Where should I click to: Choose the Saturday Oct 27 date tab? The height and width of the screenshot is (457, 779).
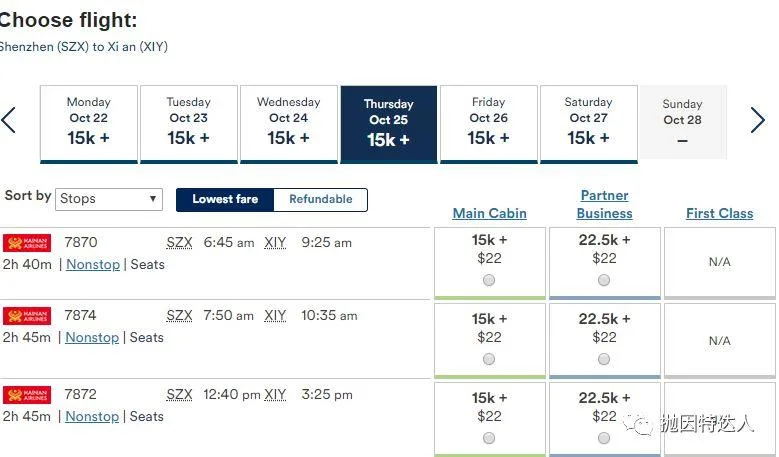pos(588,124)
